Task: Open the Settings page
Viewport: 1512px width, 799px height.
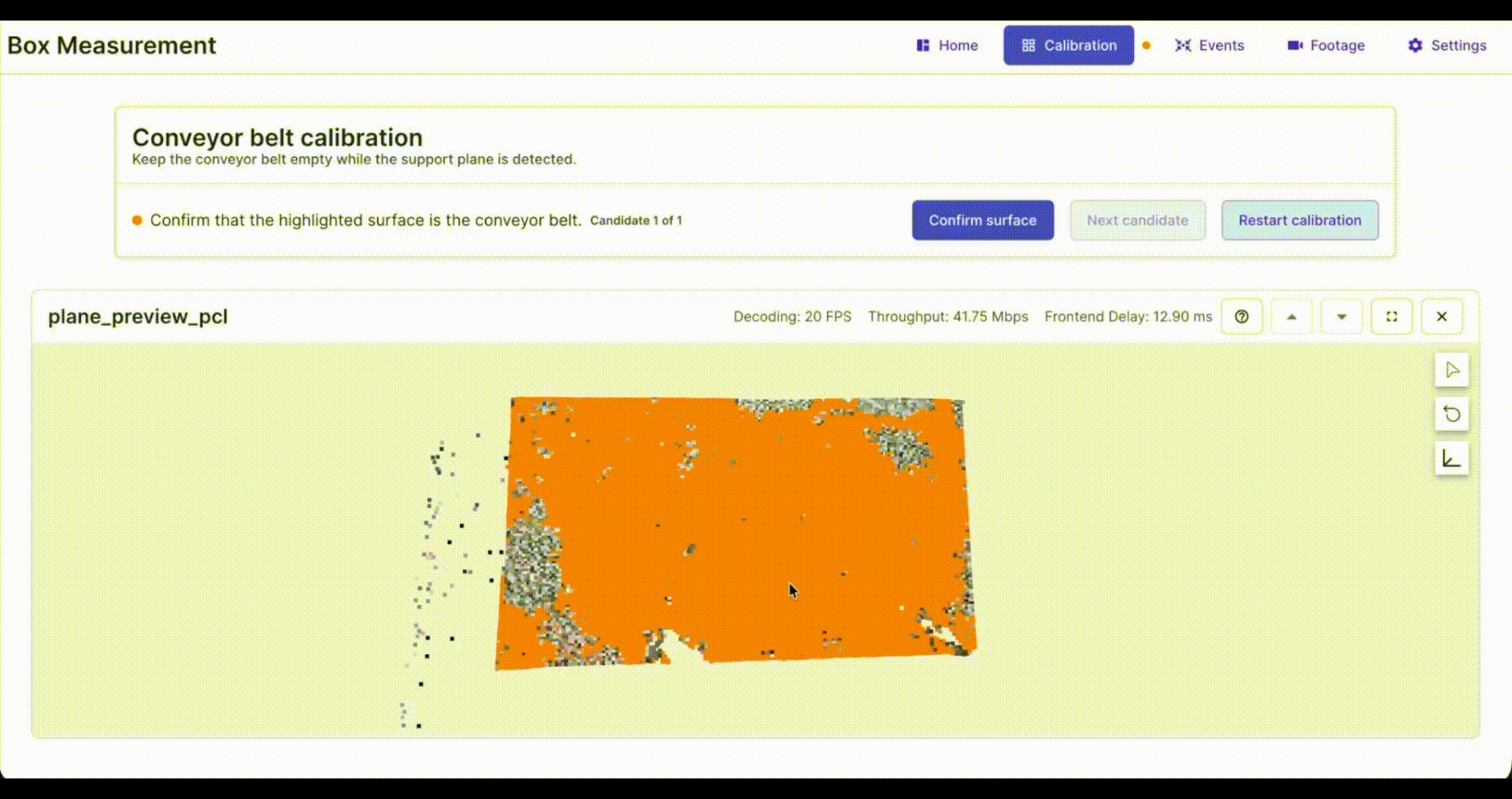Action: pos(1447,46)
